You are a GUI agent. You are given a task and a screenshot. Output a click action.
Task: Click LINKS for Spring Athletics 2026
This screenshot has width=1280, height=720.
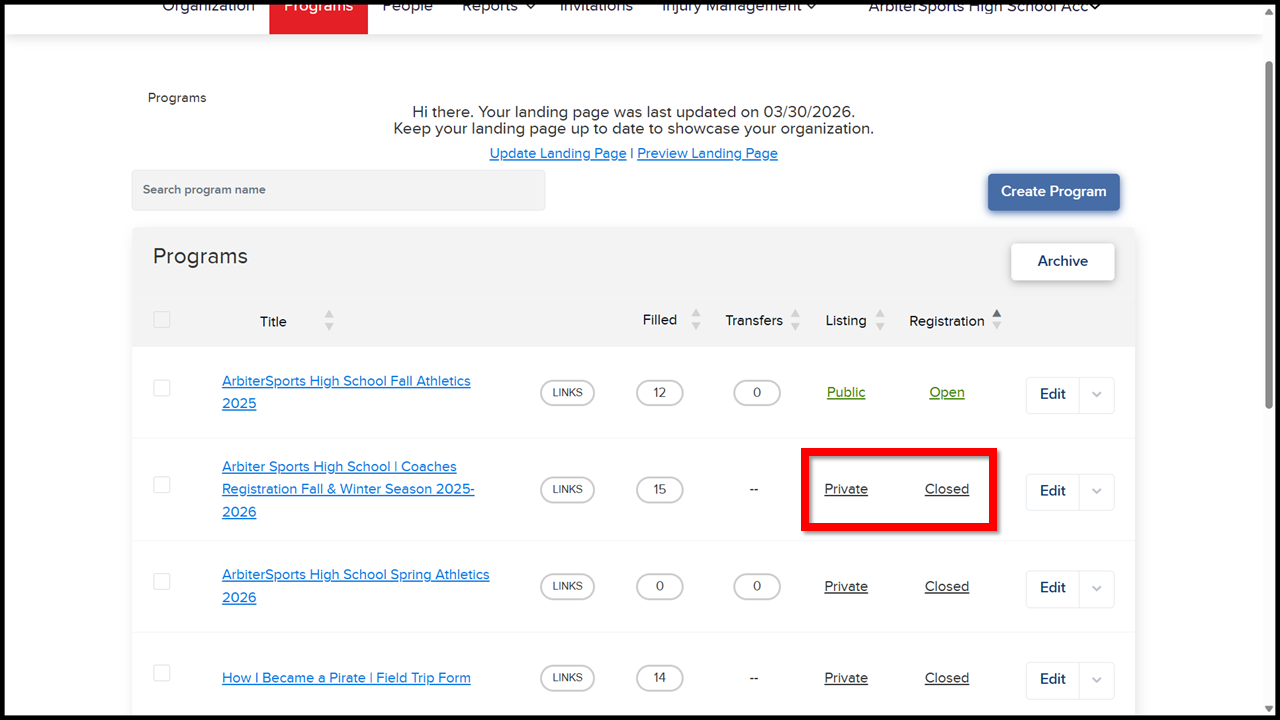(567, 587)
